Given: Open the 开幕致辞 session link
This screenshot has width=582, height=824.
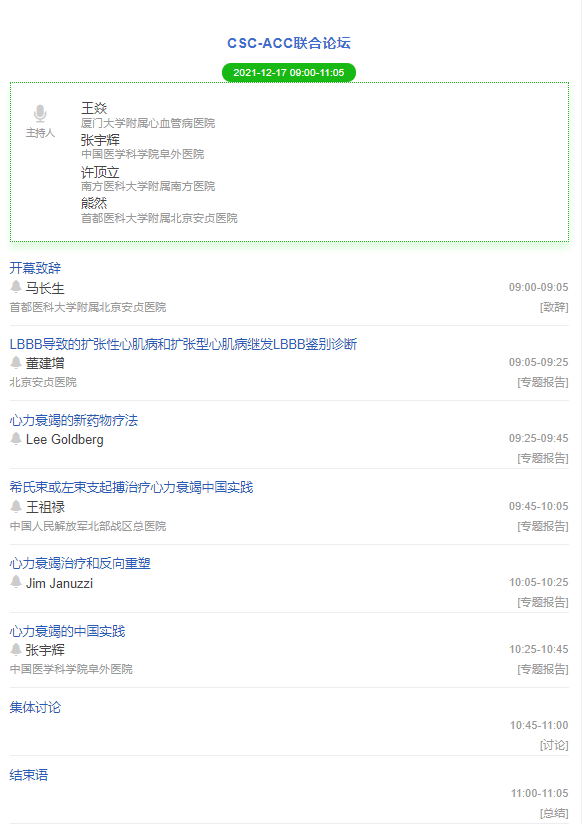Looking at the screenshot, I should click(x=35, y=268).
